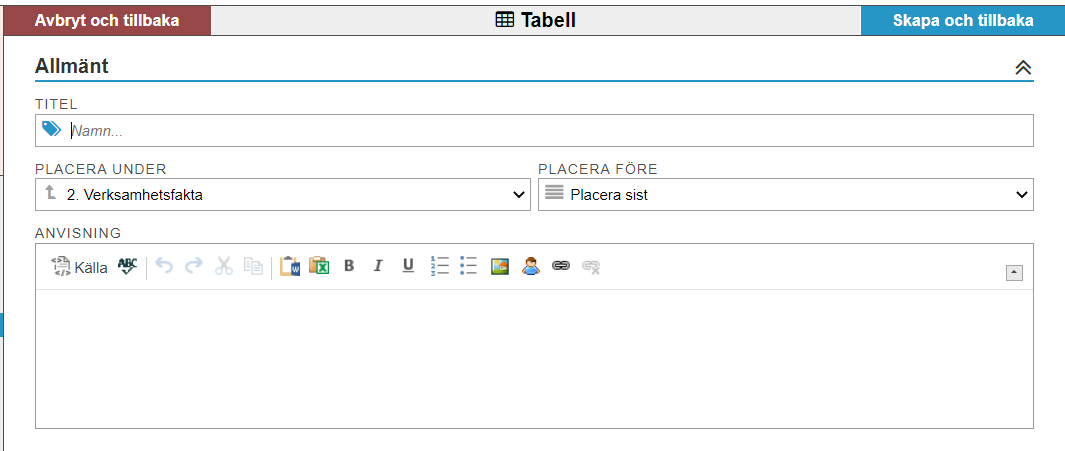Click the Titel name input field
The image size is (1065, 451).
pyautogui.click(x=548, y=131)
